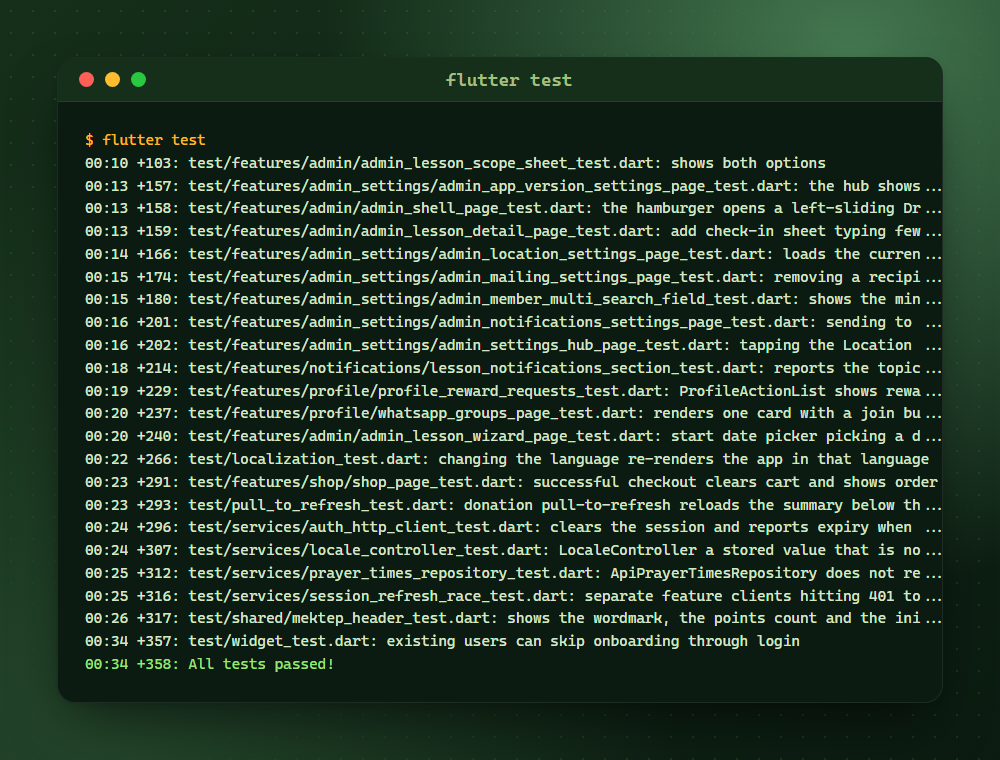
Task: Click the green maximize window button
Action: pos(138,80)
